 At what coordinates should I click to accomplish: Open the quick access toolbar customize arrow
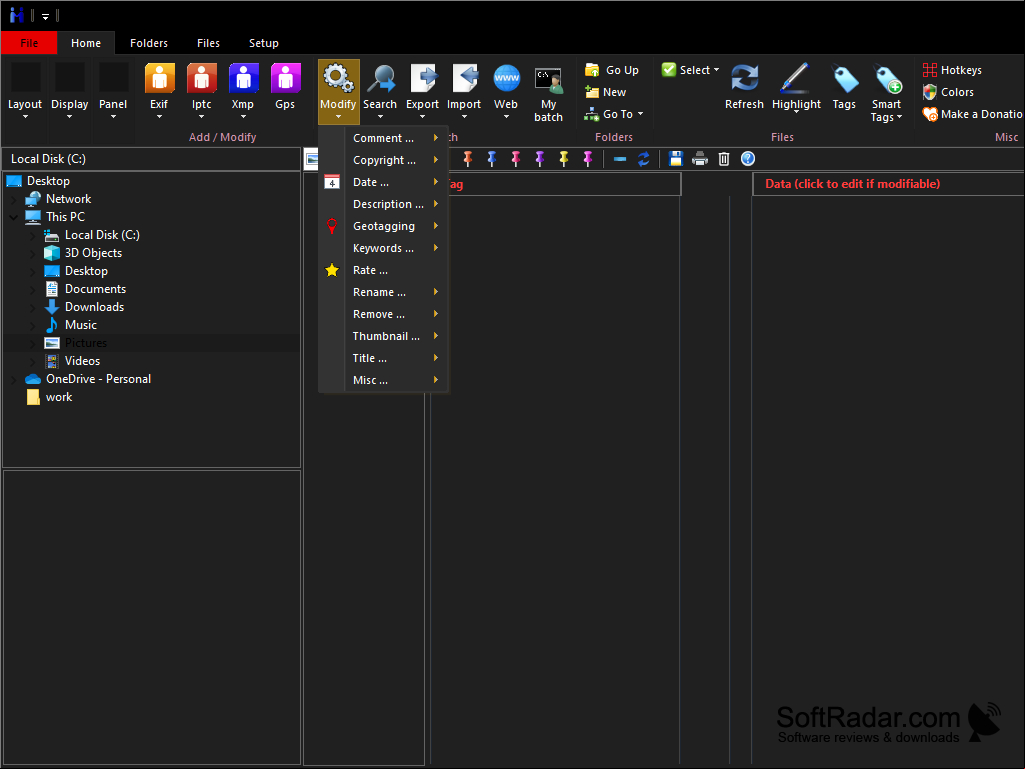(45, 16)
